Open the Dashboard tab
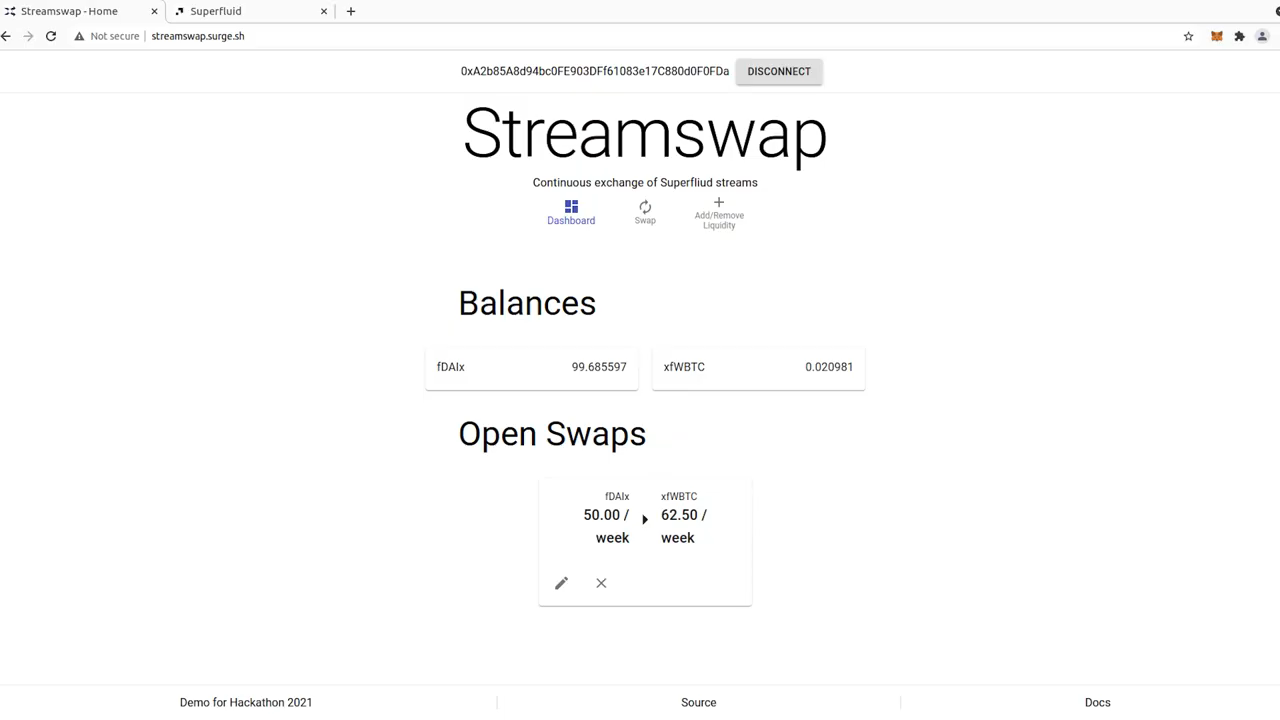This screenshot has width=1280, height=720. (x=571, y=212)
